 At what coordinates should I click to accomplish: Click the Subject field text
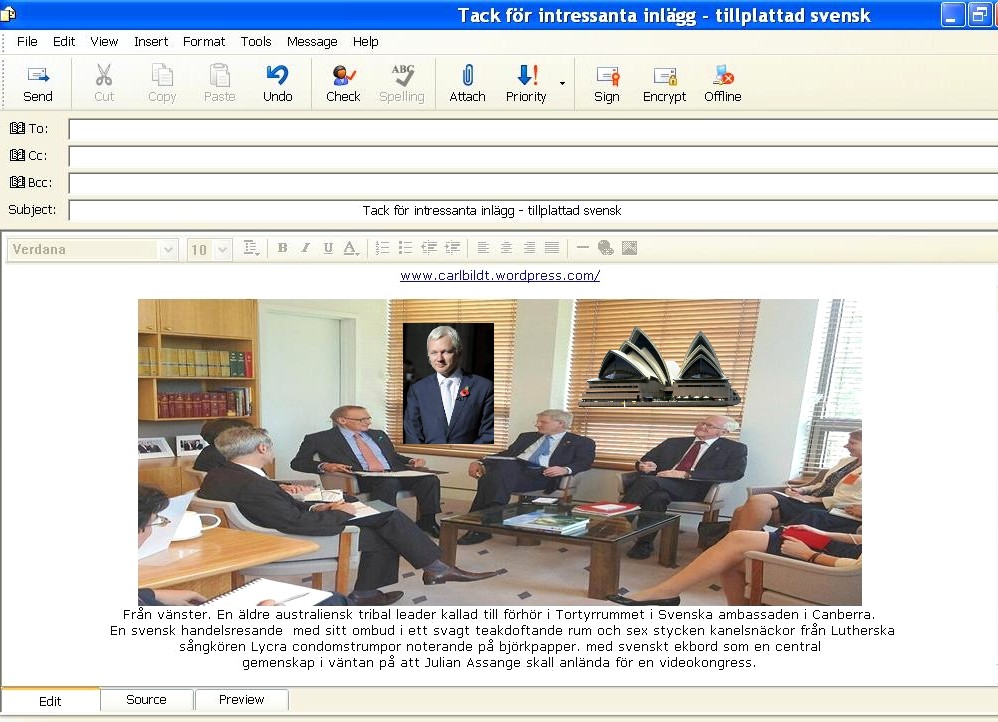[x=492, y=211]
